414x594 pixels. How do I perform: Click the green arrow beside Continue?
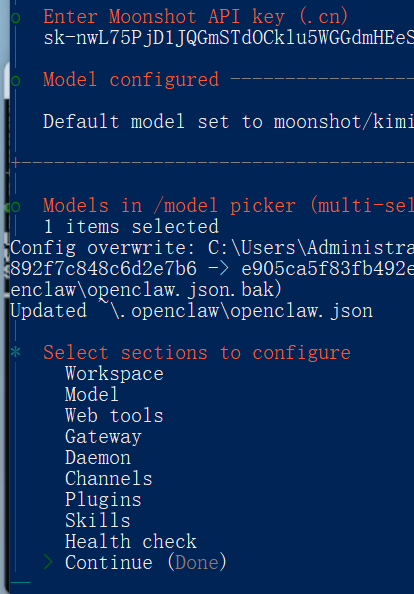tap(48, 562)
